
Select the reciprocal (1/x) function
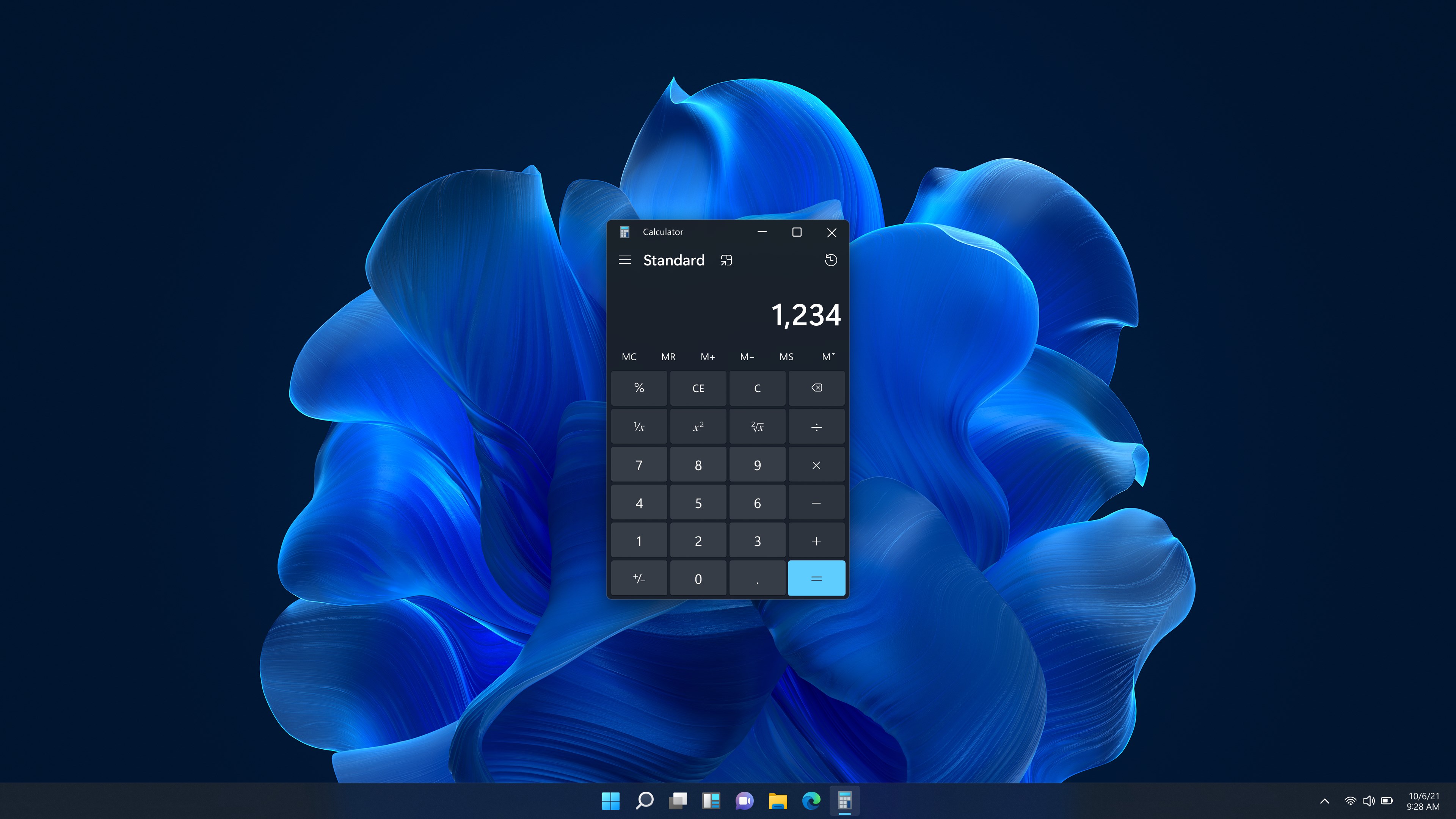[639, 426]
